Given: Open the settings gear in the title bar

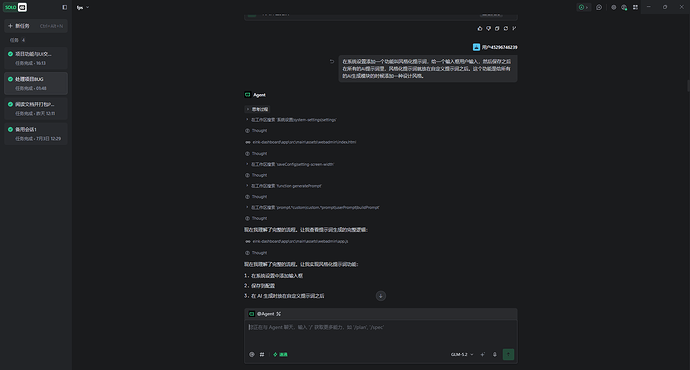Looking at the screenshot, I should tap(613, 7).
